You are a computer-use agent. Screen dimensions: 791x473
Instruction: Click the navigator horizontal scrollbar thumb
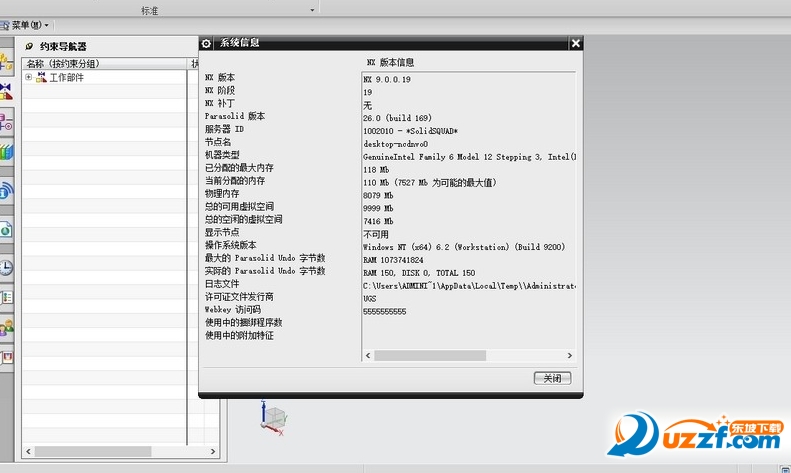coord(93,451)
